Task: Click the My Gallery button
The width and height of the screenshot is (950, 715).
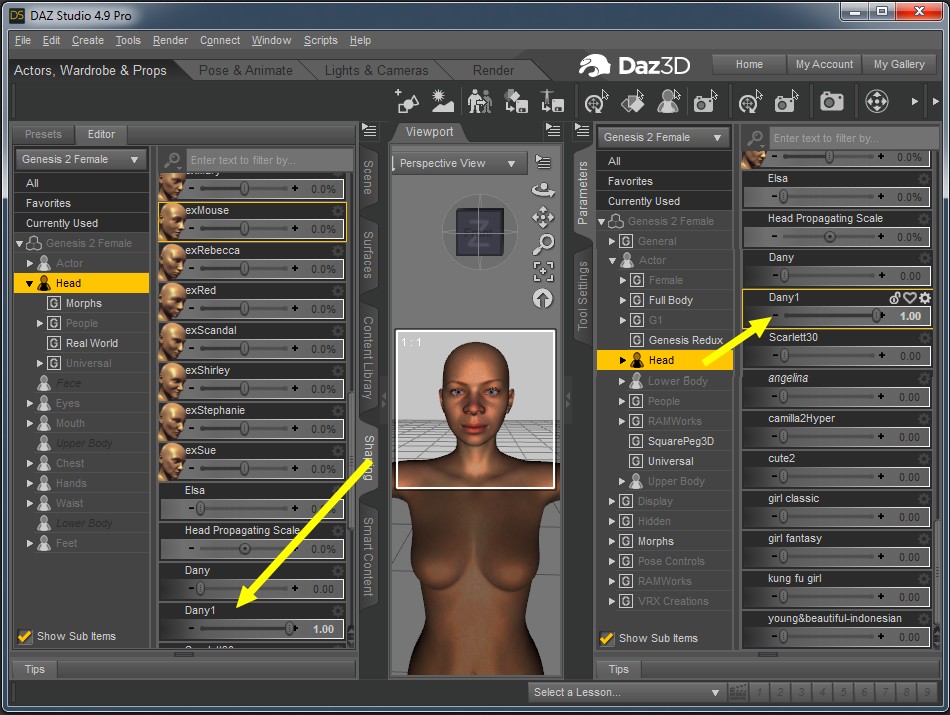Action: pyautogui.click(x=899, y=64)
